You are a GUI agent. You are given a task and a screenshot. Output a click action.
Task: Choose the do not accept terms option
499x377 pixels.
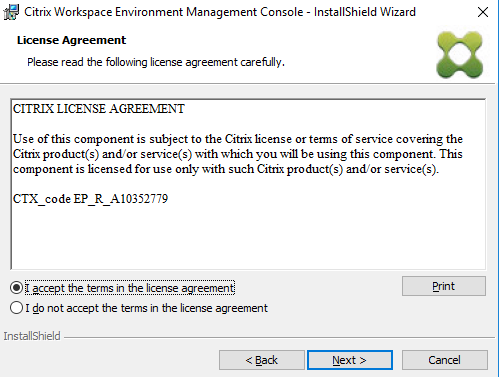pyautogui.click(x=16, y=308)
